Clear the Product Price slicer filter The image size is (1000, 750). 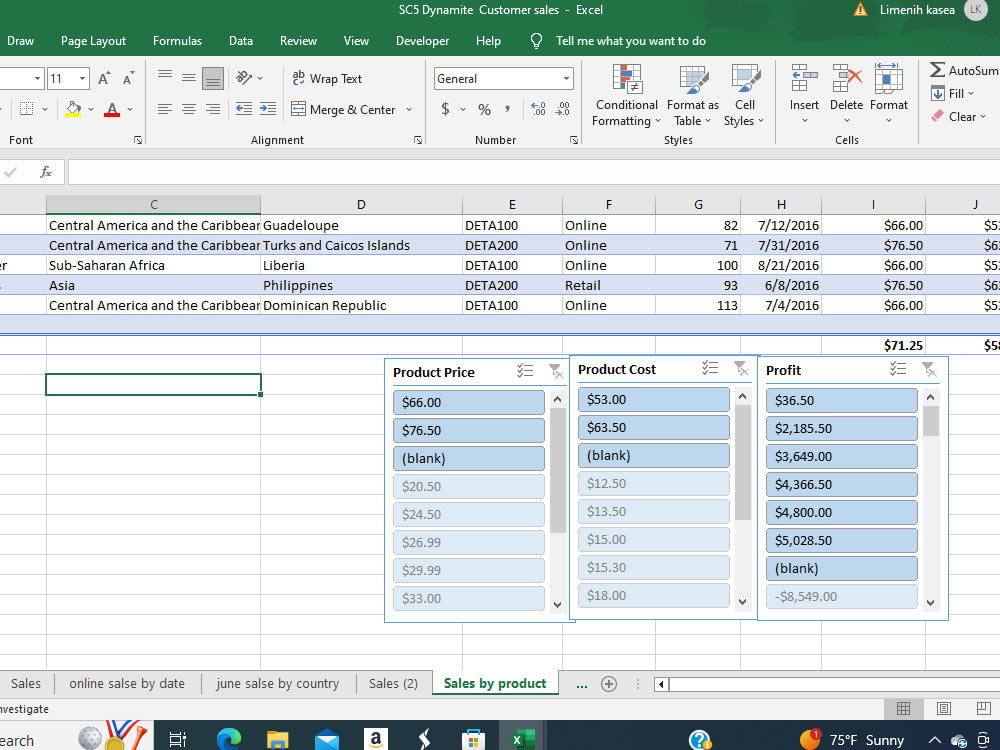tap(557, 370)
